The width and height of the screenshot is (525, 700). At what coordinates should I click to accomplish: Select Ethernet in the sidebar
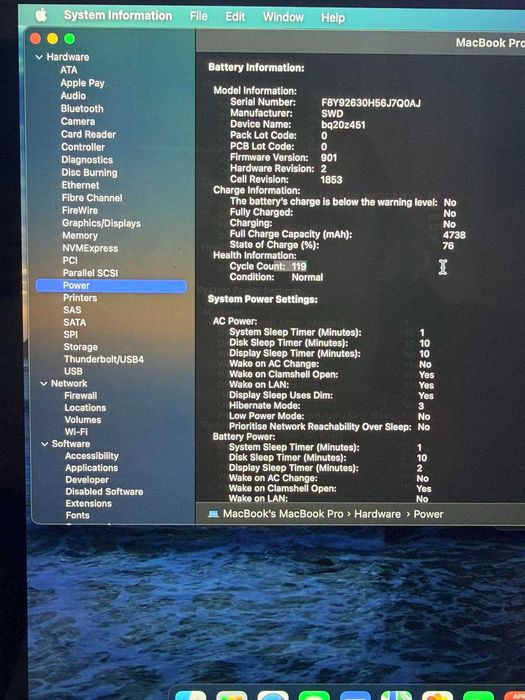click(80, 185)
